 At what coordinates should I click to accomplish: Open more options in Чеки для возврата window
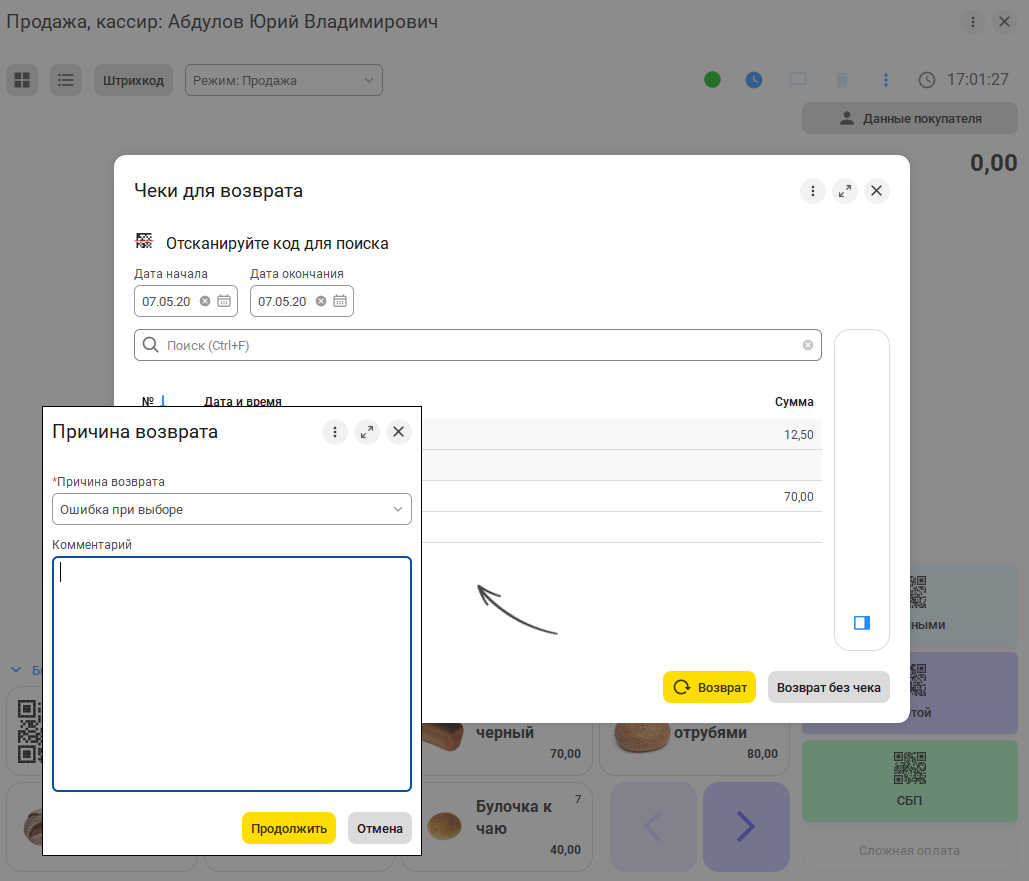tap(812, 191)
